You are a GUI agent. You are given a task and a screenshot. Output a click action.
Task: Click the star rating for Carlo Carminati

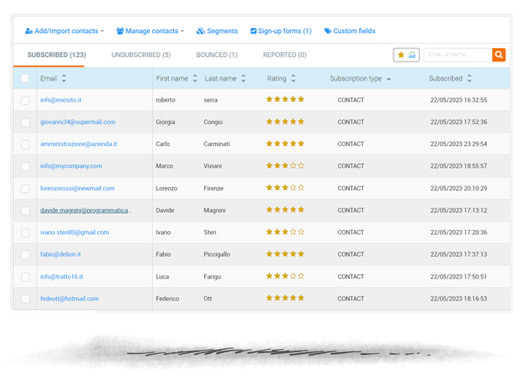click(x=285, y=144)
